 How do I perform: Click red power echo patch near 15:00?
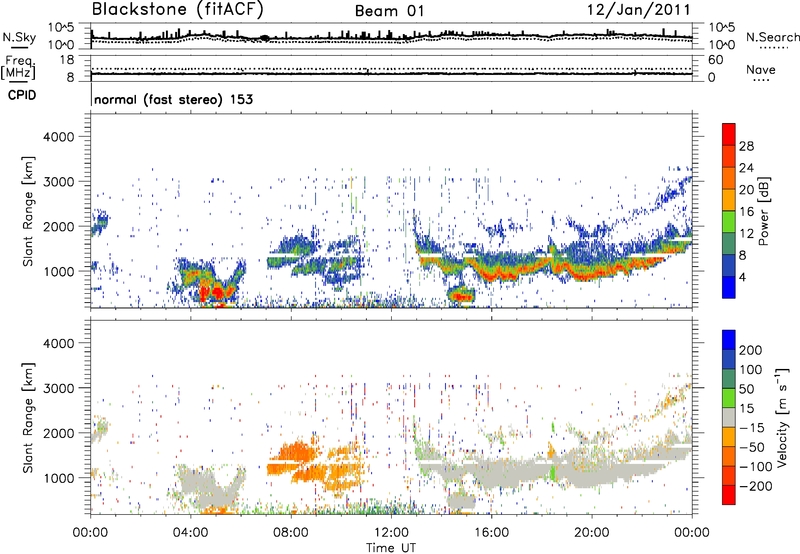(464, 296)
